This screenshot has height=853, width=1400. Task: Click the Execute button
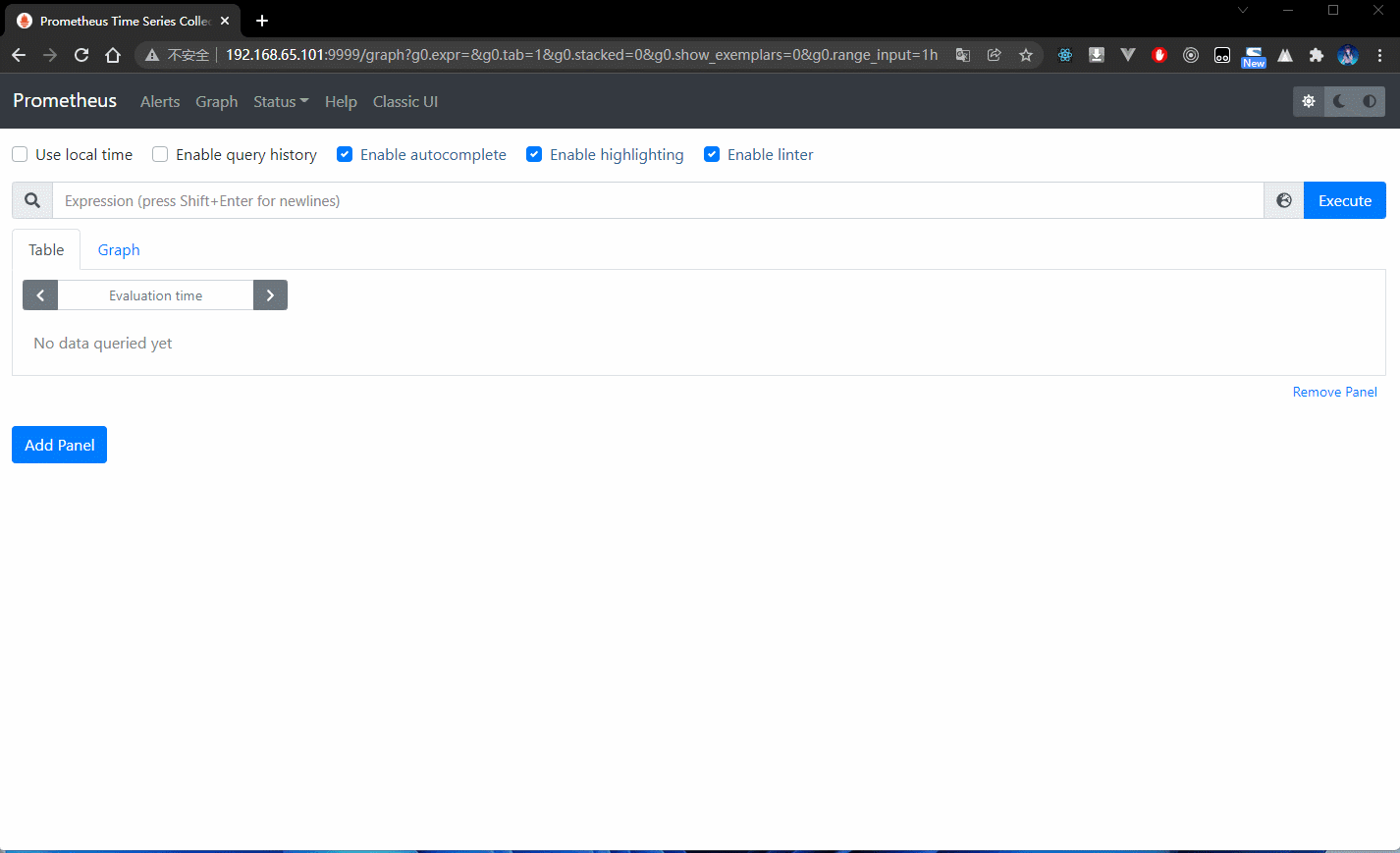[x=1345, y=200]
